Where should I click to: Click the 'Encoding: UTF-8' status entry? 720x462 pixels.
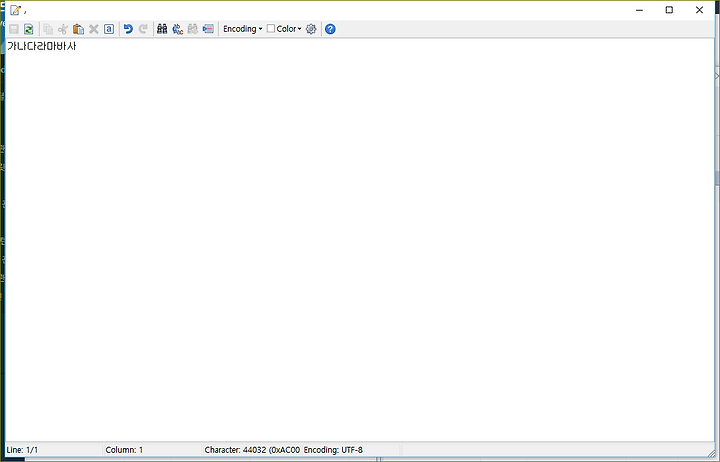tap(333, 450)
